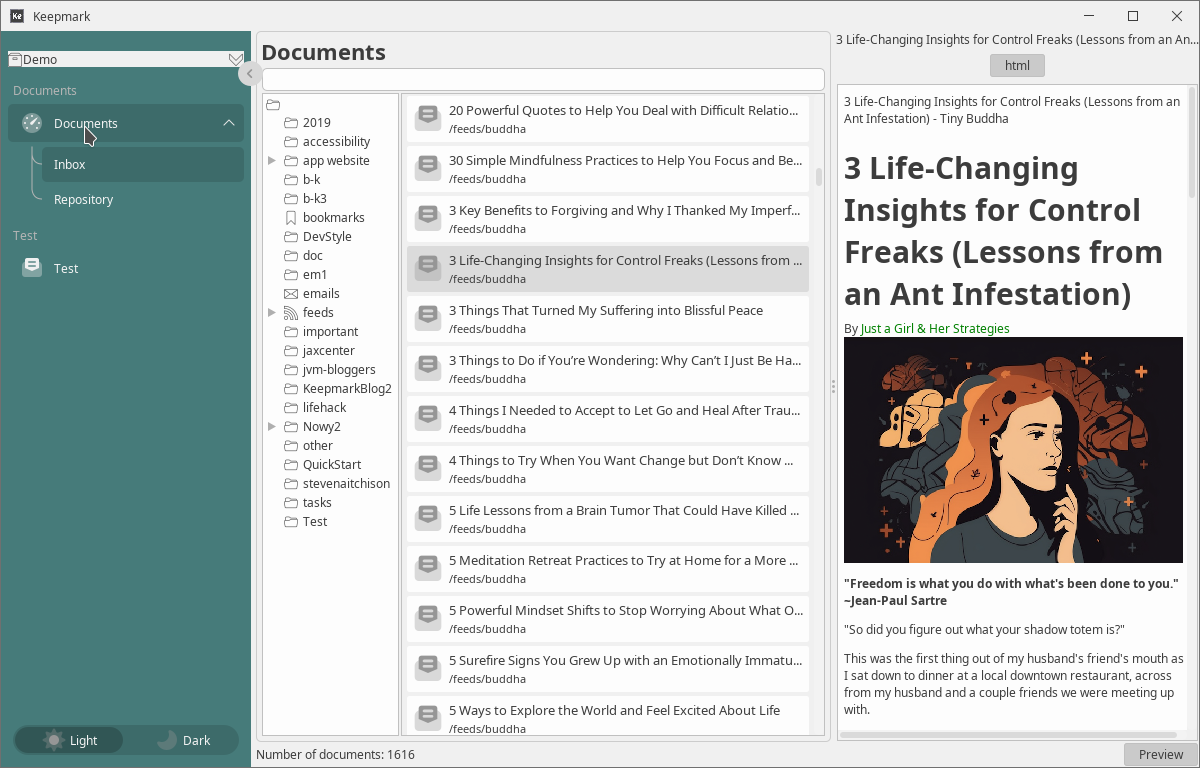Expand the 'app website' folder tree node
Viewport: 1200px width, 768px height.
[x=272, y=161]
